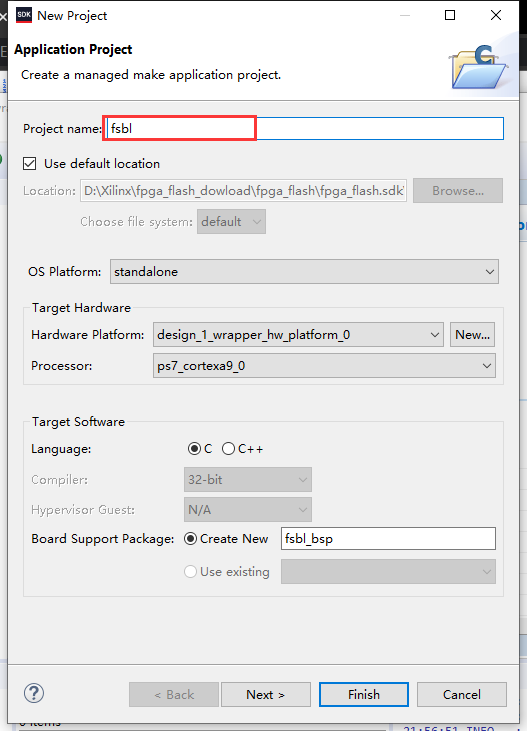Maximize the New Project dialog
The image size is (527, 731).
(450, 15)
